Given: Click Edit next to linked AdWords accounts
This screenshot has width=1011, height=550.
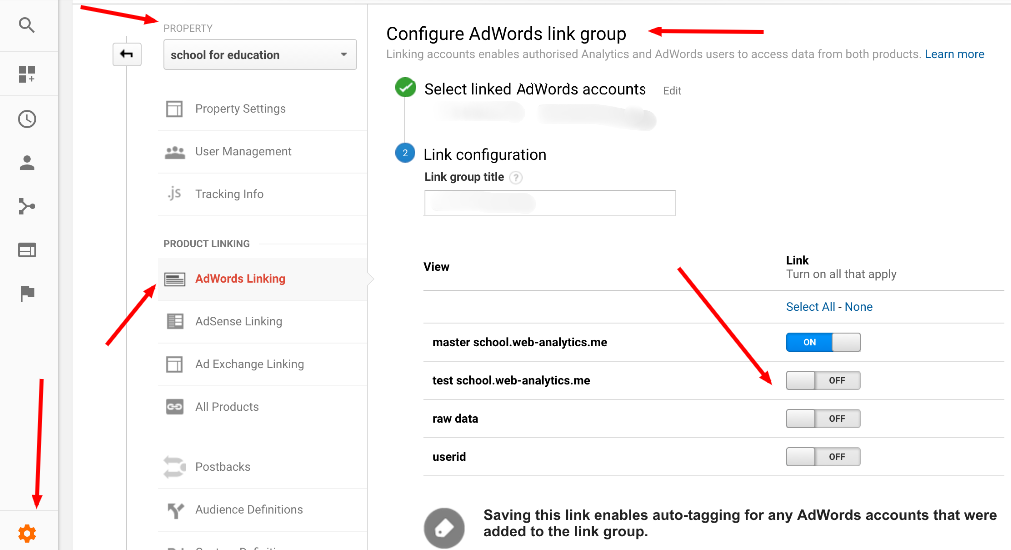Looking at the screenshot, I should pyautogui.click(x=672, y=91).
